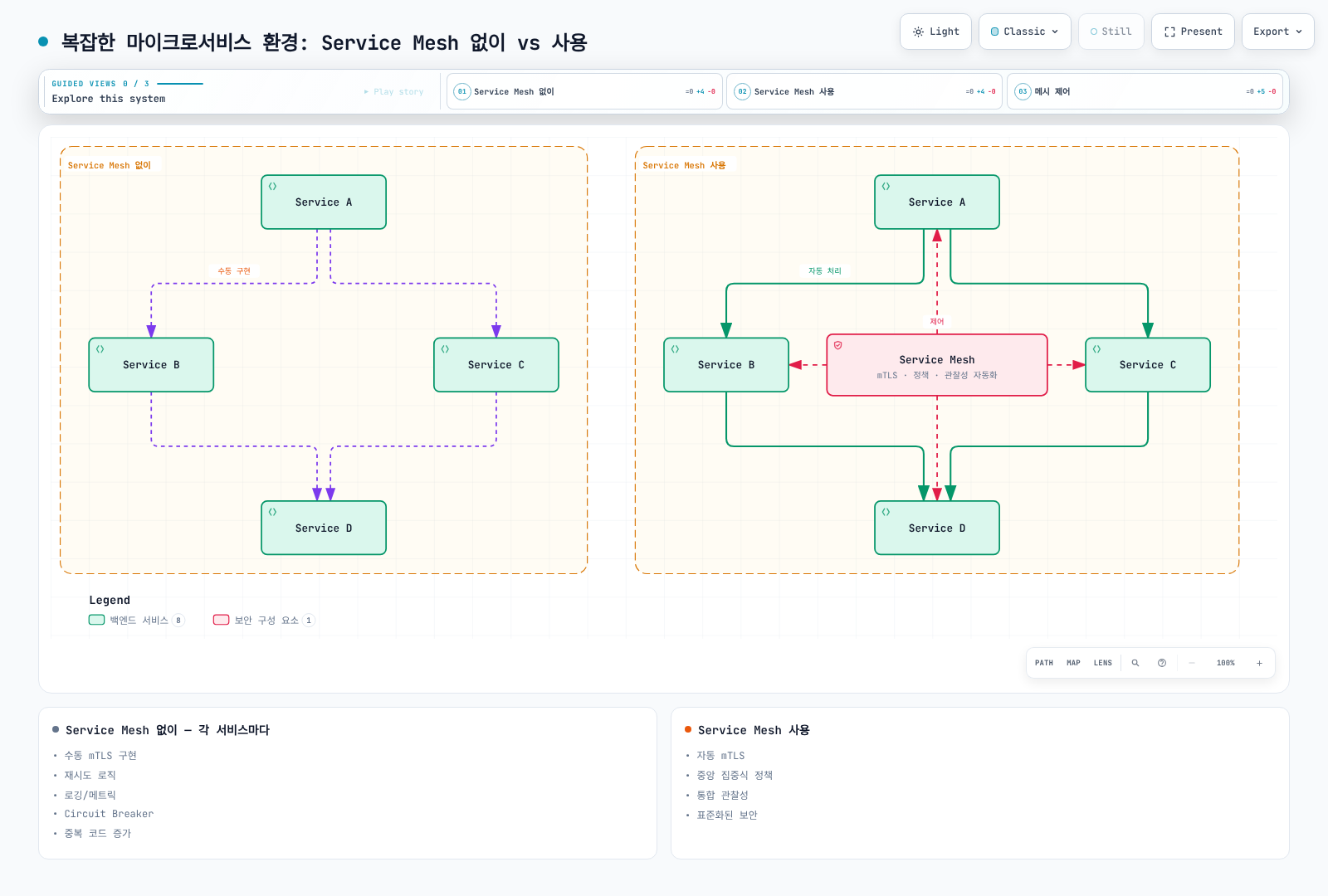Image resolution: width=1328 pixels, height=896 pixels.
Task: Open the 100% zoom level control
Action: pyautogui.click(x=1225, y=663)
